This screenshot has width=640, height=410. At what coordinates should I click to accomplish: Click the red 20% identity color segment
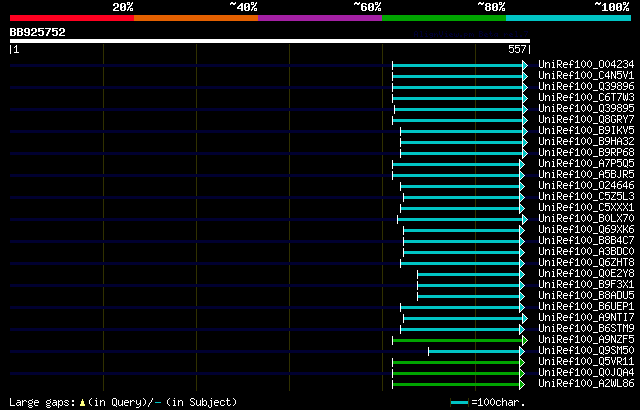click(72, 18)
